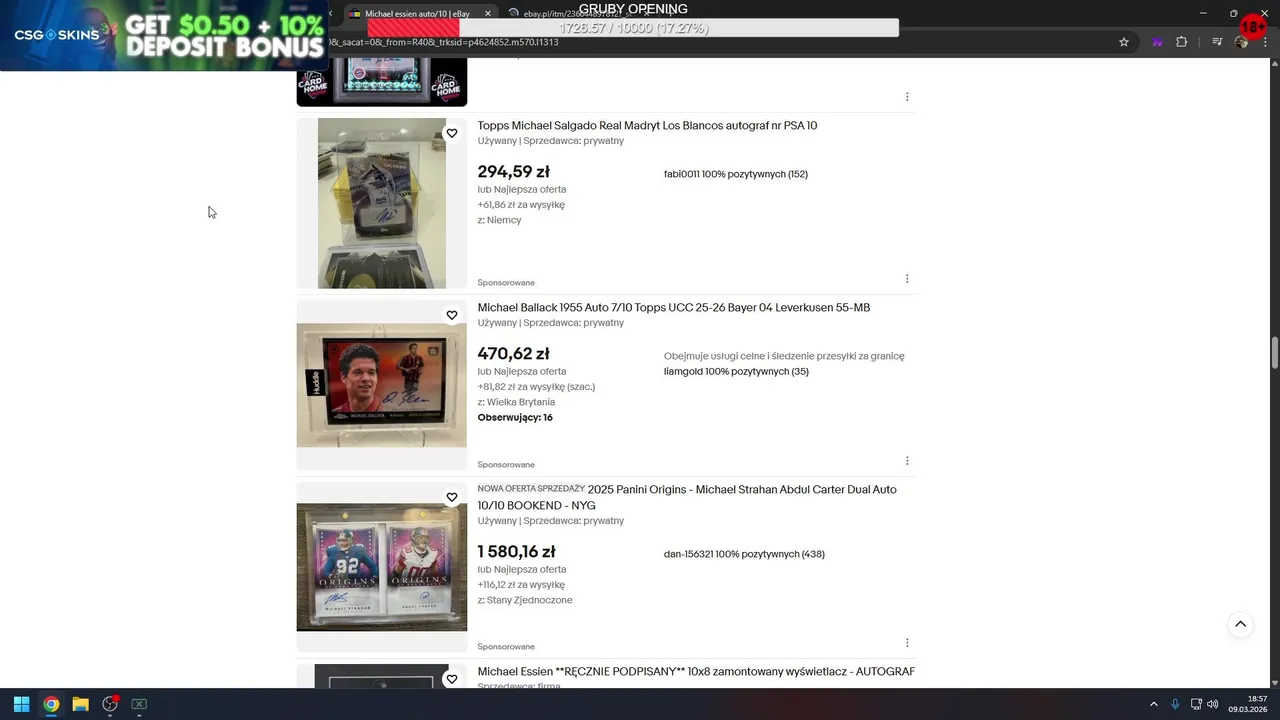1280x720 pixels.
Task: Open options menu for the Michael Ballack listing
Action: [907, 461]
